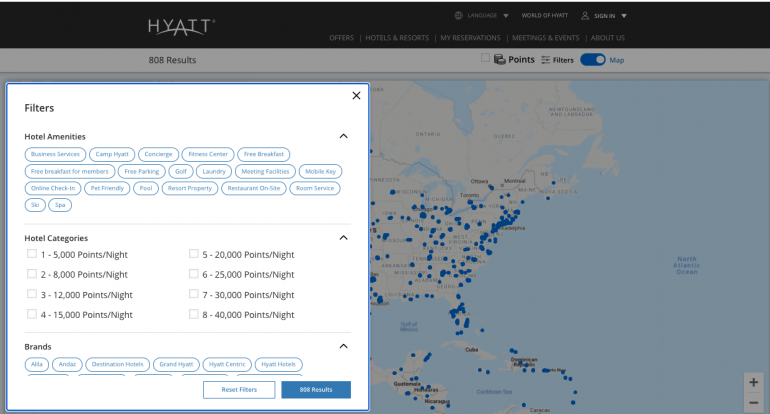Open Hotels & Resorts menu
The height and width of the screenshot is (414, 770).
tap(398, 38)
